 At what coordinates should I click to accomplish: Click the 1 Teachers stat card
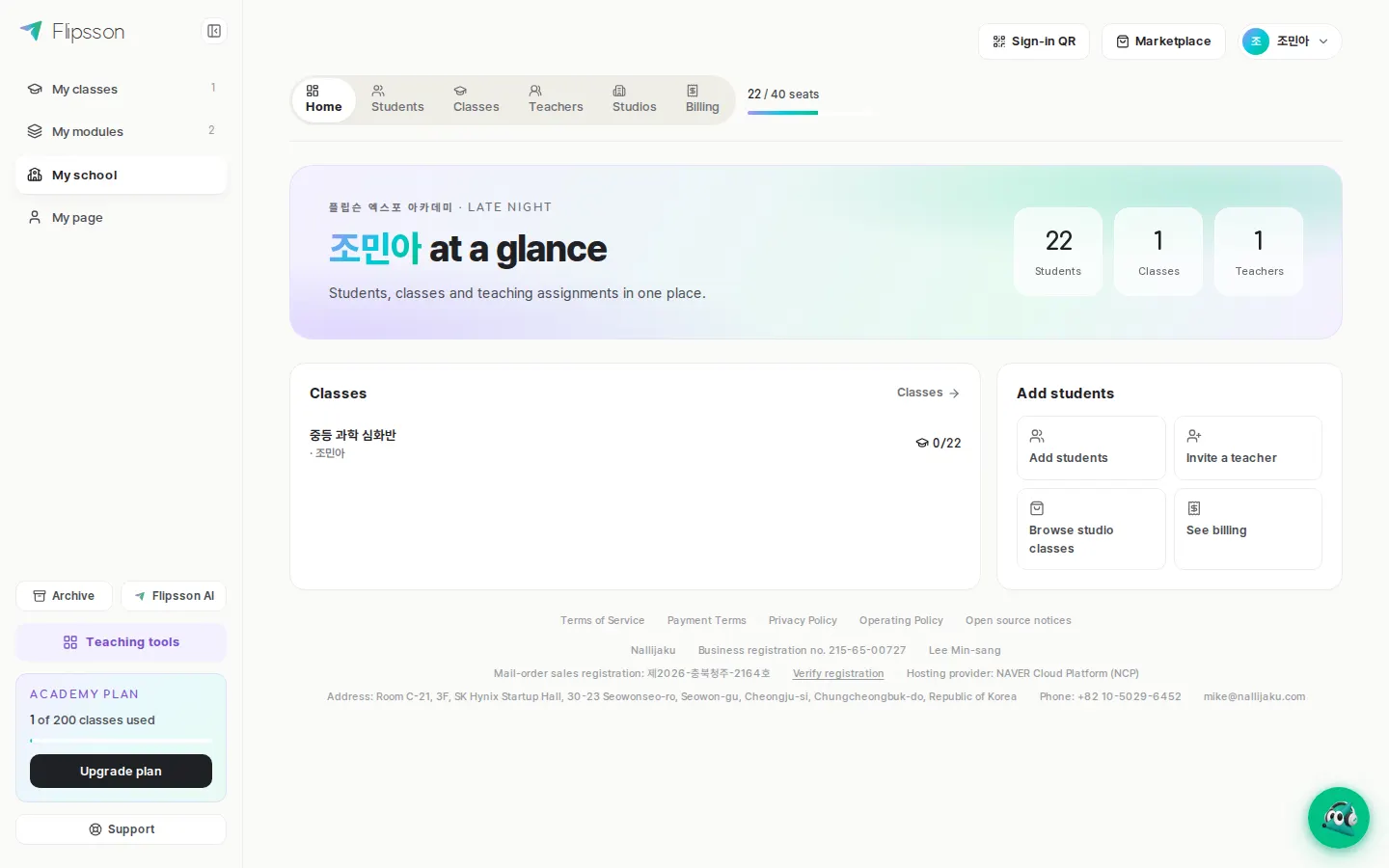click(x=1259, y=252)
